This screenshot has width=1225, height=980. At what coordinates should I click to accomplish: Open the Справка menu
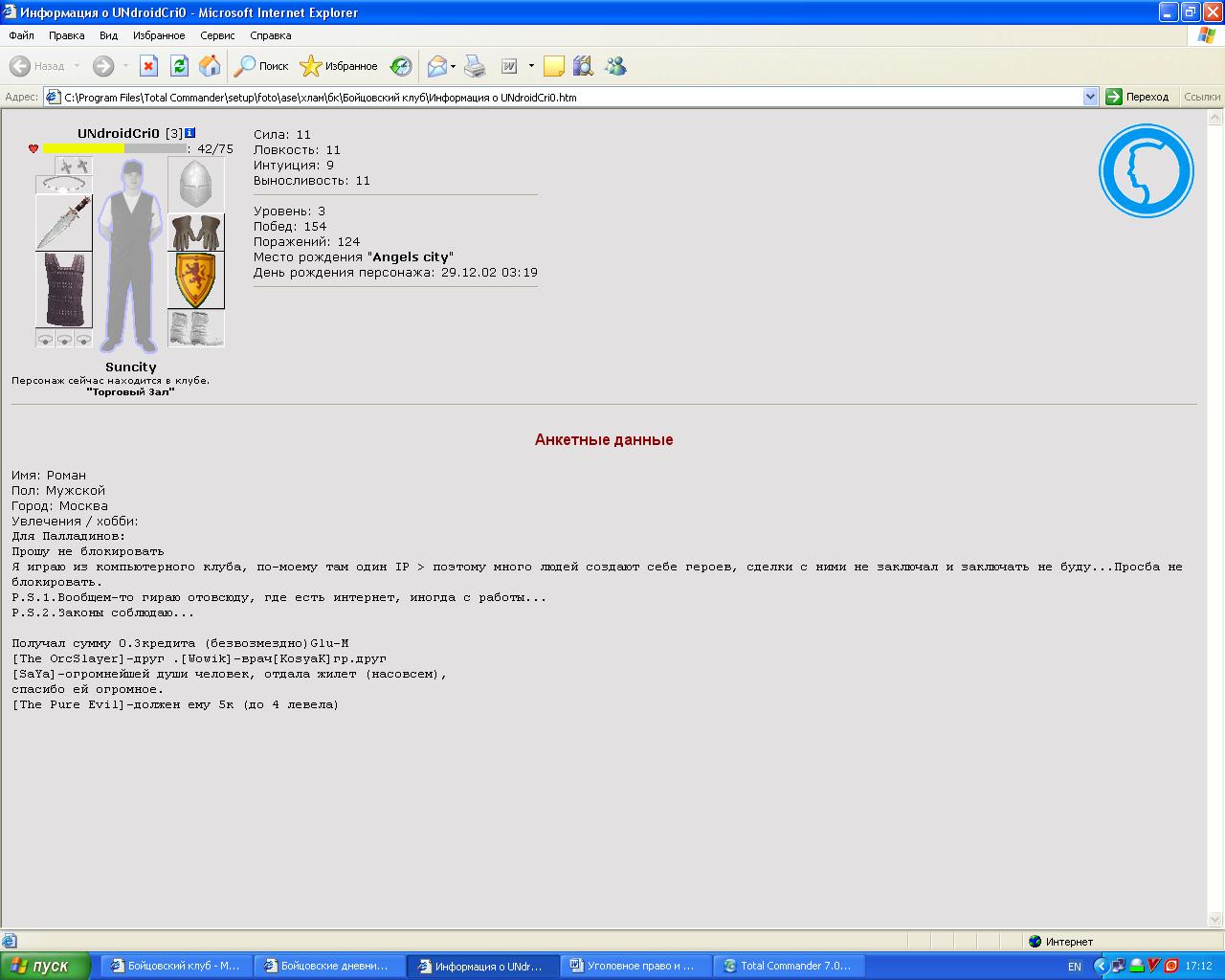click(x=270, y=35)
